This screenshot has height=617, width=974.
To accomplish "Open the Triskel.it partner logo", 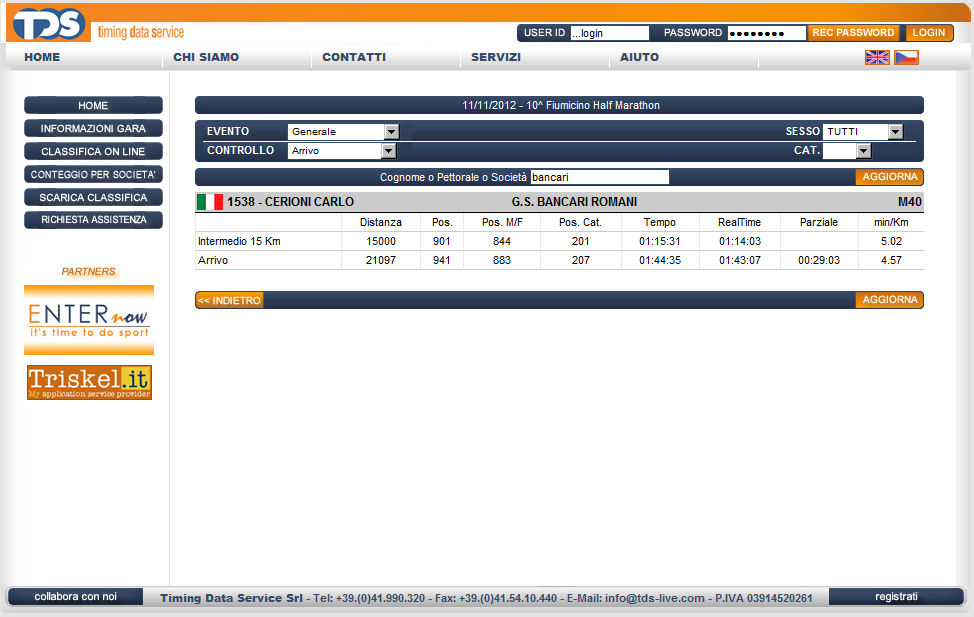I will coord(89,382).
